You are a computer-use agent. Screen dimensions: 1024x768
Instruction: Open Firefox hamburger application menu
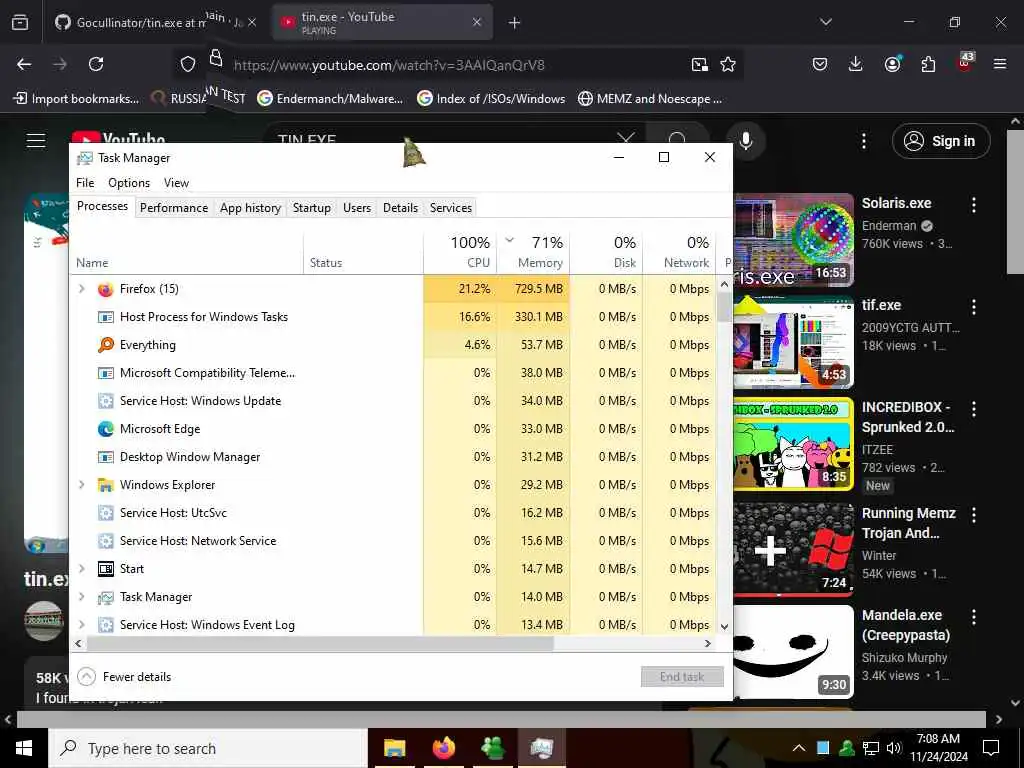(x=1000, y=64)
